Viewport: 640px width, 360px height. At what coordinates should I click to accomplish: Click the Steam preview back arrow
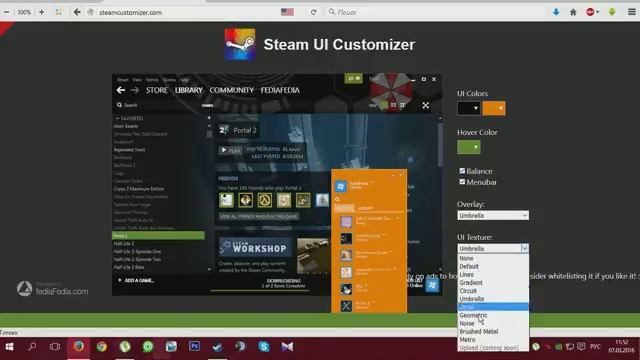(120, 90)
